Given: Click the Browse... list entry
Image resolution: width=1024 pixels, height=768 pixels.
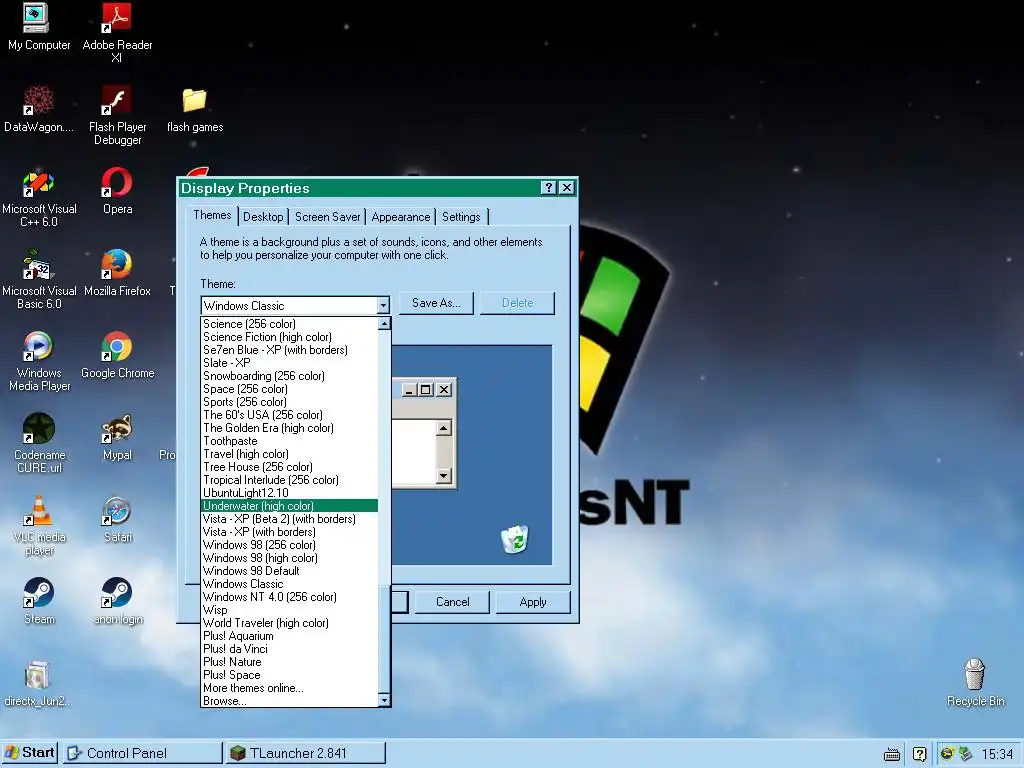Looking at the screenshot, I should tap(289, 701).
